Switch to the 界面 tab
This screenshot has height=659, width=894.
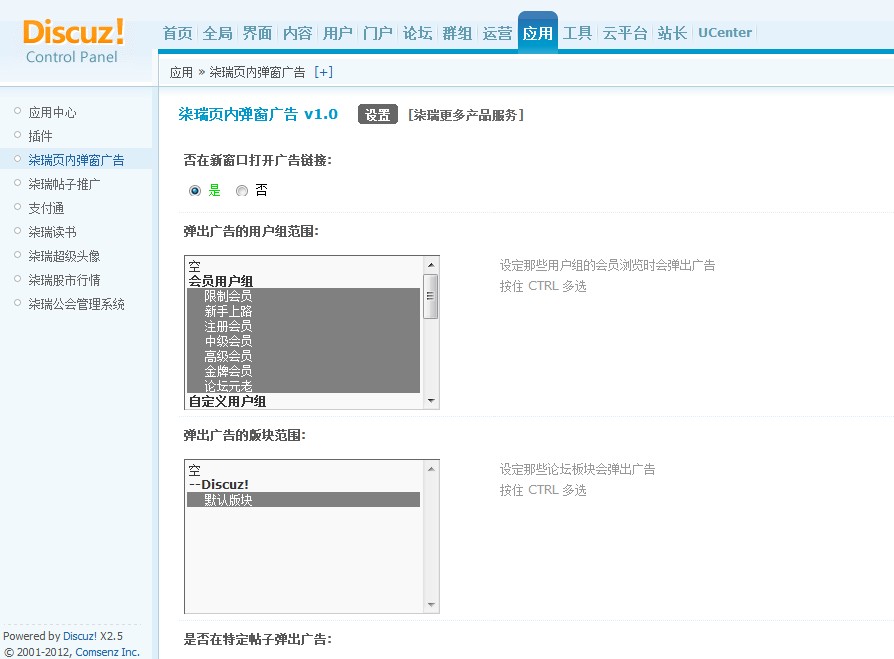click(258, 33)
